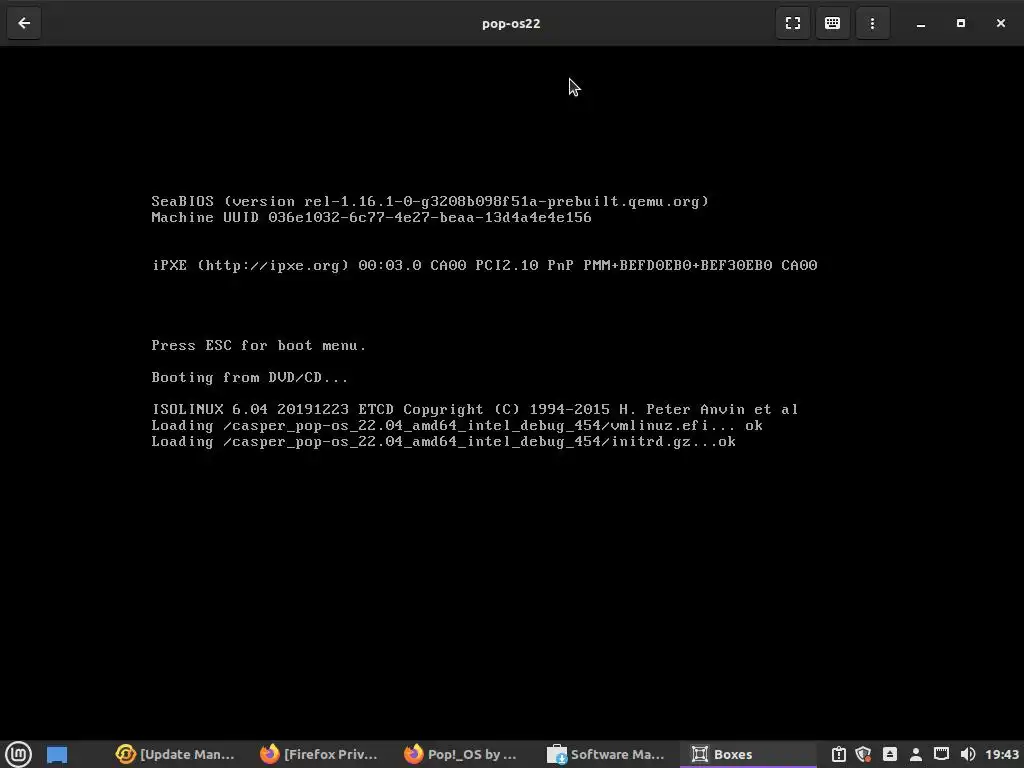Open the volume control icon
This screenshot has height=768, width=1024.
click(x=968, y=754)
